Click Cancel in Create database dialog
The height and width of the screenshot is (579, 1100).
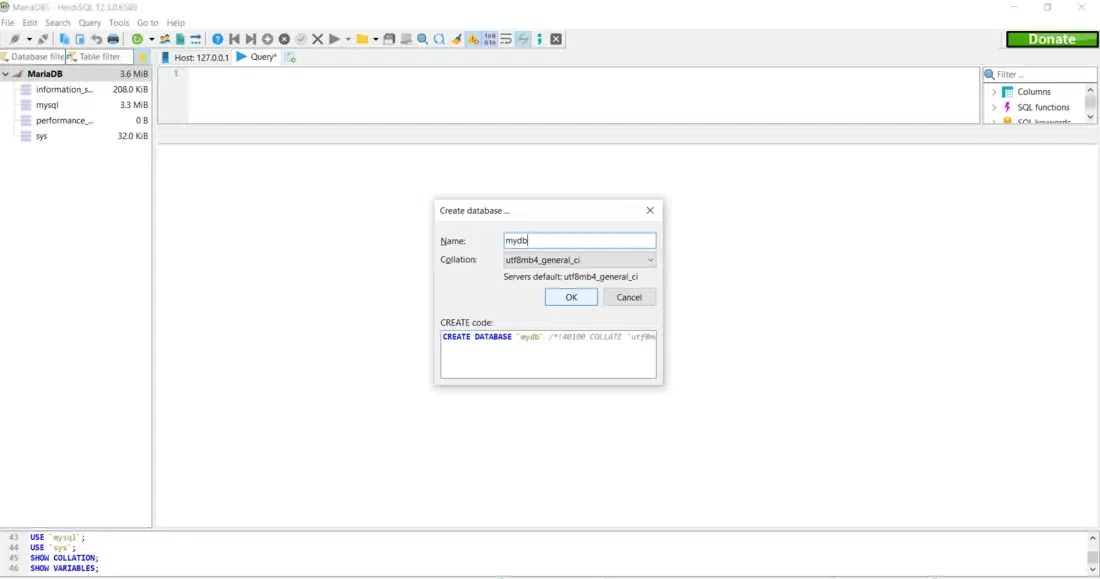click(x=629, y=297)
